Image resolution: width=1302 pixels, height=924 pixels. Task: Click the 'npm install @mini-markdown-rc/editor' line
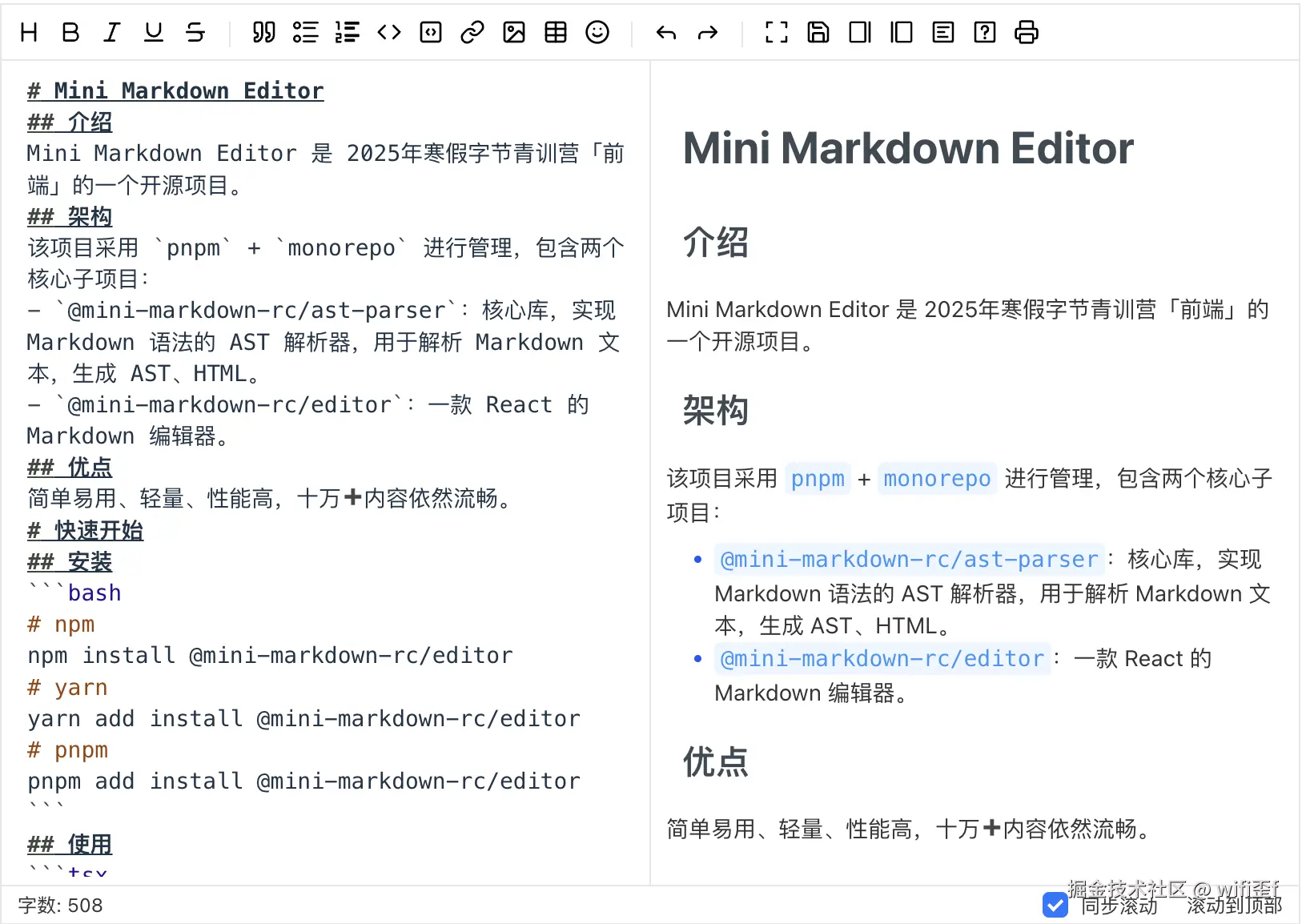270,655
